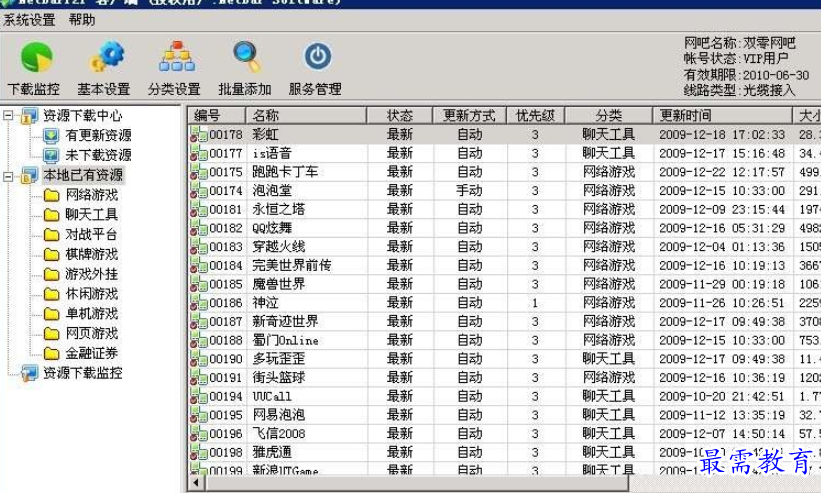The image size is (821, 493).
Task: Sort by 更新时间 column header
Action: pyautogui.click(x=723, y=115)
